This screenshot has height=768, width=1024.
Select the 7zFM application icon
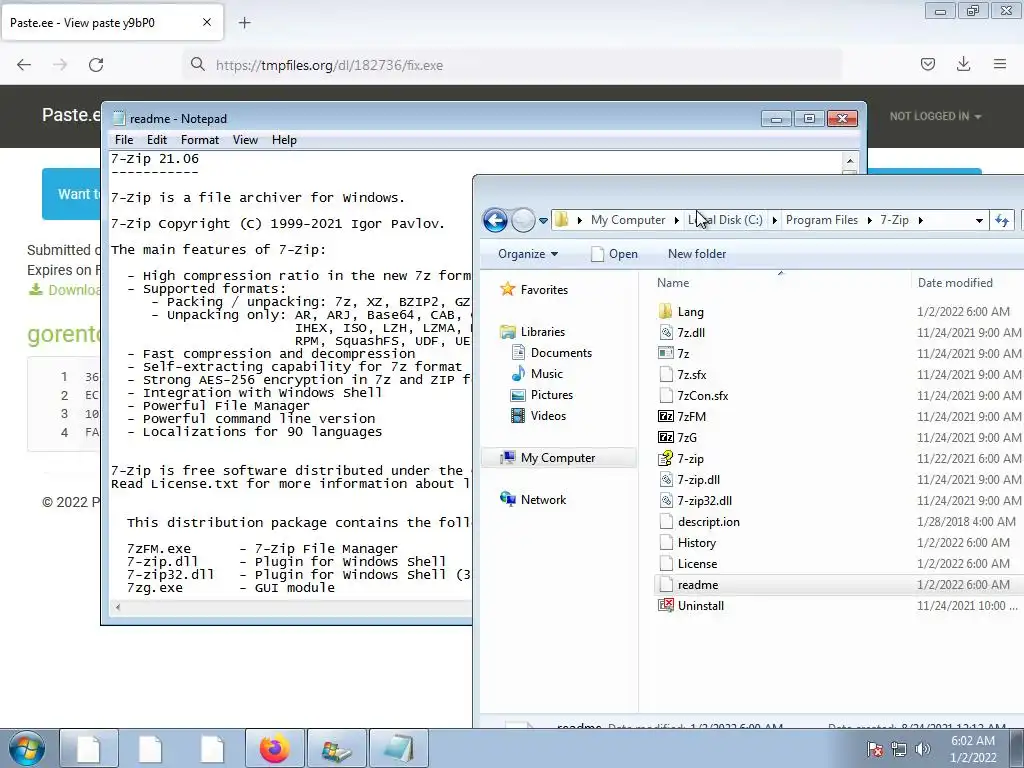(x=665, y=416)
